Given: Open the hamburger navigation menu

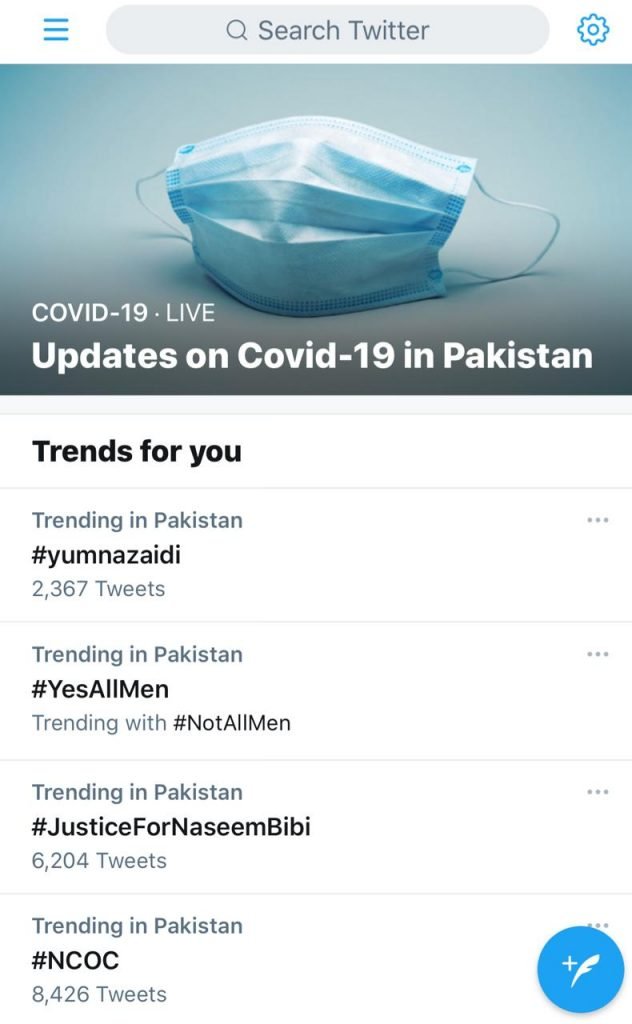Looking at the screenshot, I should (x=56, y=30).
